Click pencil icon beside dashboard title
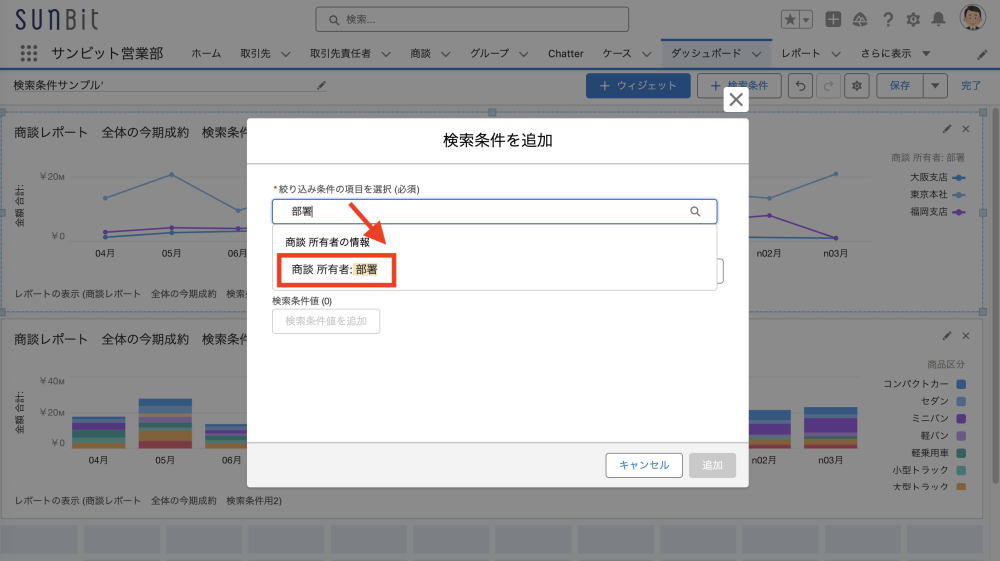1000x561 pixels. pyautogui.click(x=321, y=86)
